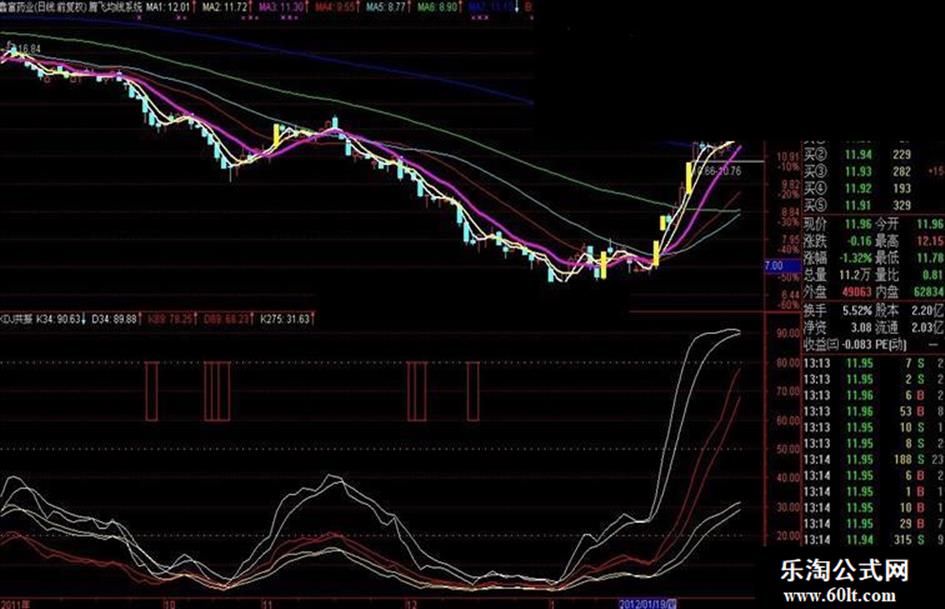Click the 净资 value 3.08
945x609 pixels.
coord(861,328)
